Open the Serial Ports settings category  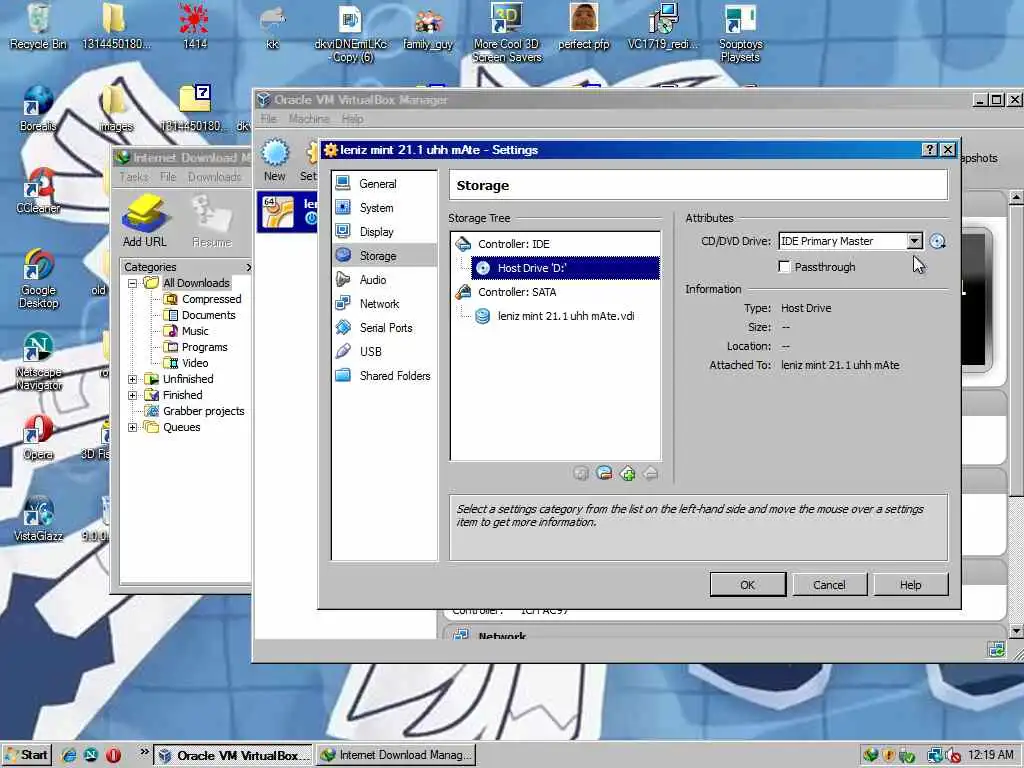coord(384,328)
